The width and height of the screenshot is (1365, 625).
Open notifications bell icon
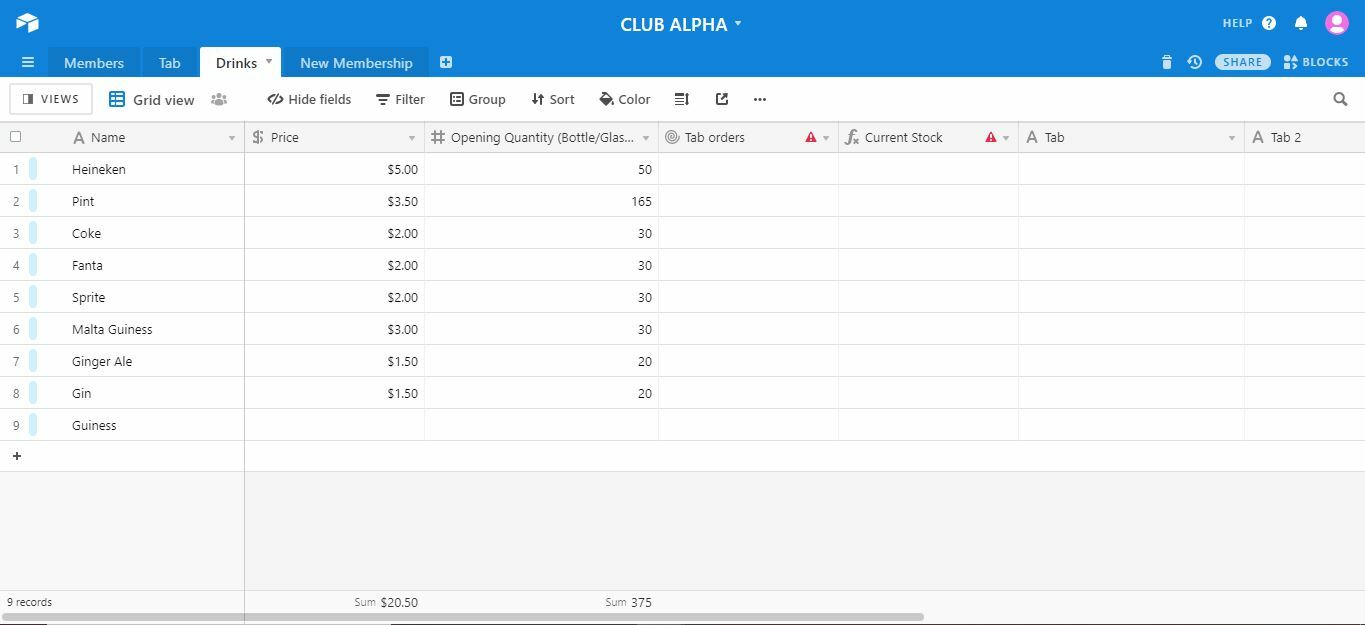point(1301,23)
